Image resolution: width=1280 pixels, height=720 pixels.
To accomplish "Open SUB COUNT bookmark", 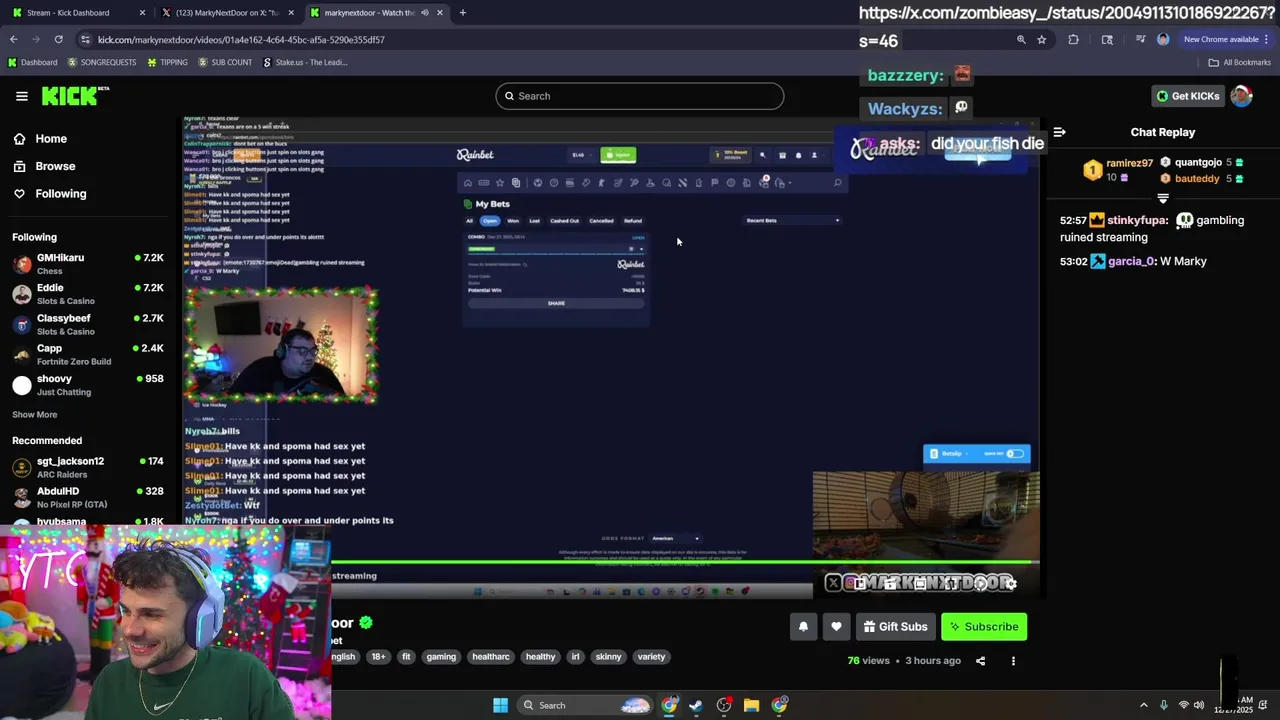I will coord(224,62).
